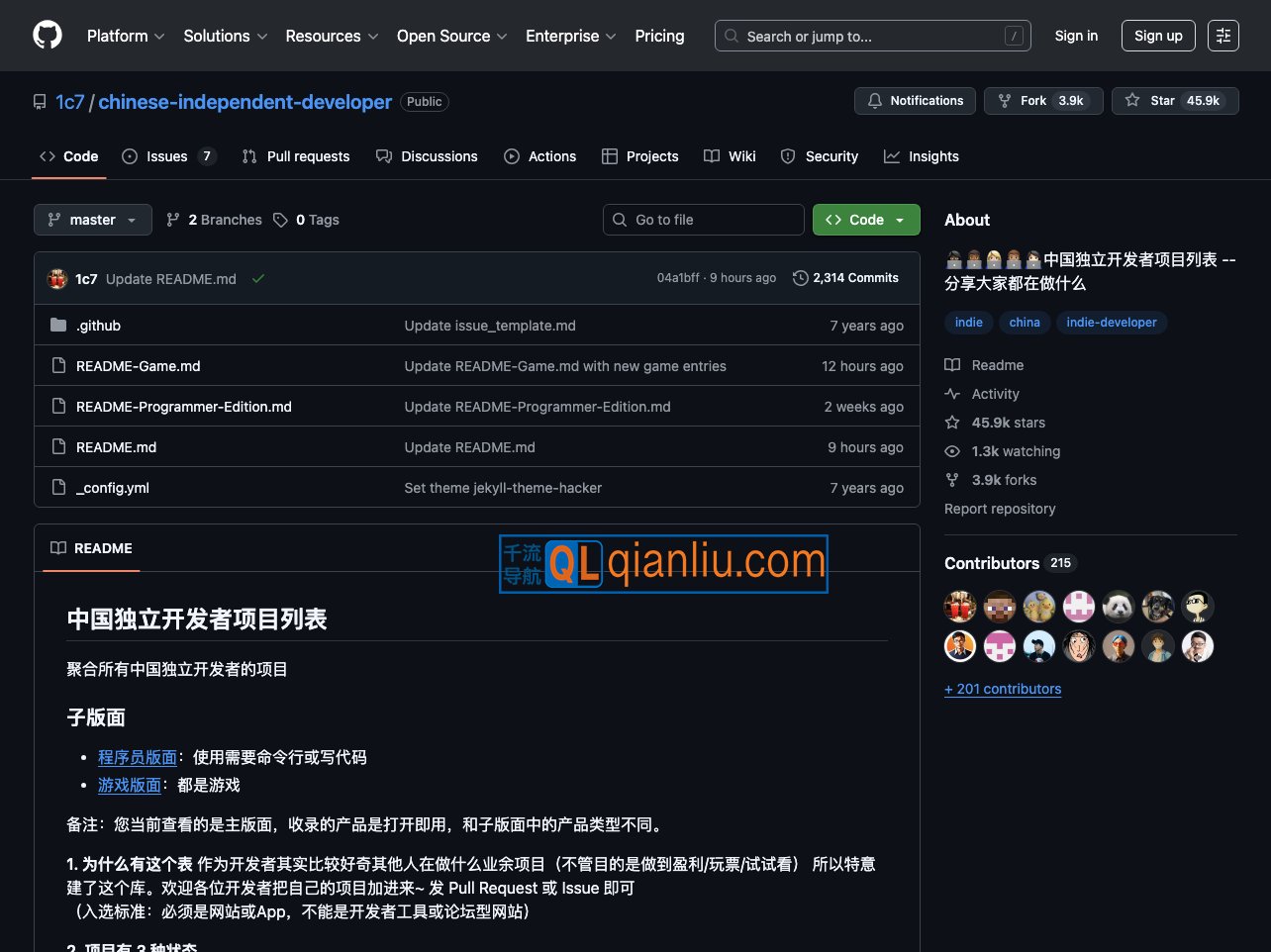
Task: Click the Fork icon for this repo
Action: coord(1004,100)
